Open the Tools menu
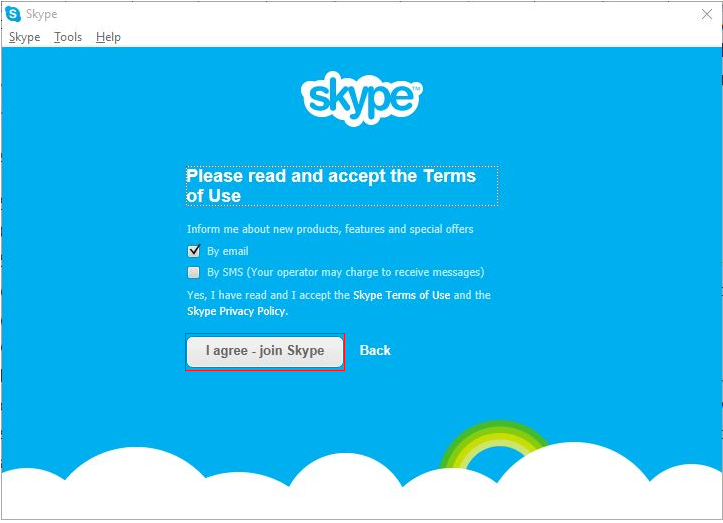The height and width of the screenshot is (523, 723). (68, 37)
